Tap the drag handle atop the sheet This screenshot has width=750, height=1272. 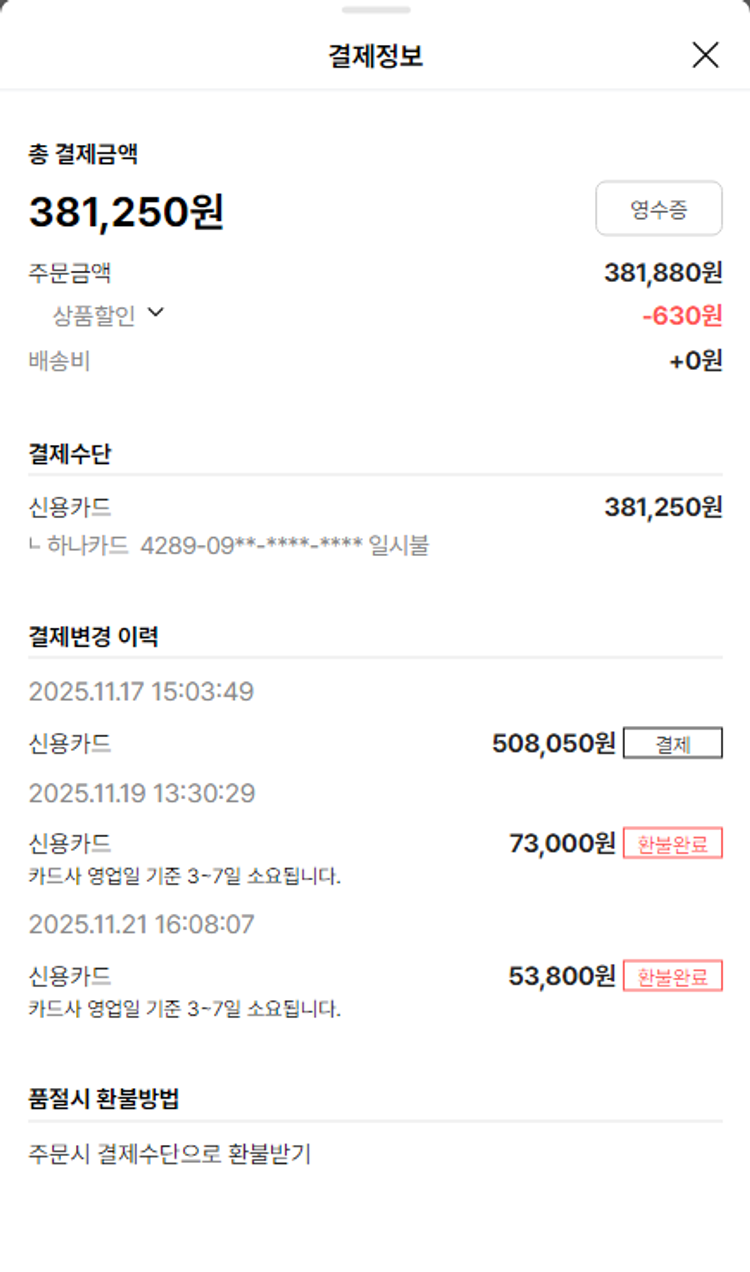click(375, 10)
